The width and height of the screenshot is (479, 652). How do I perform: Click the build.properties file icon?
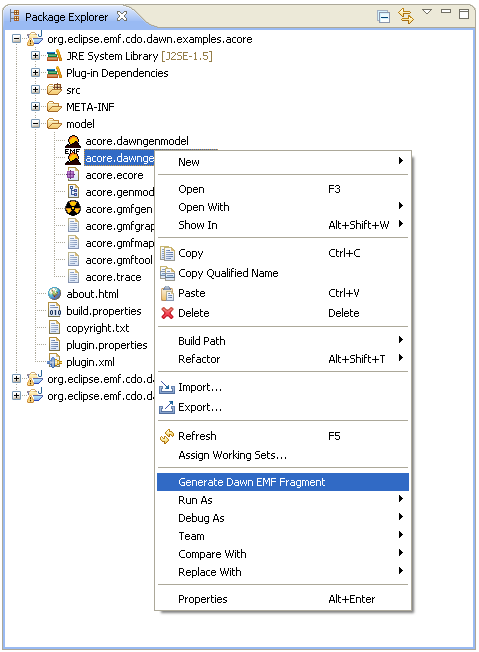tap(54, 311)
